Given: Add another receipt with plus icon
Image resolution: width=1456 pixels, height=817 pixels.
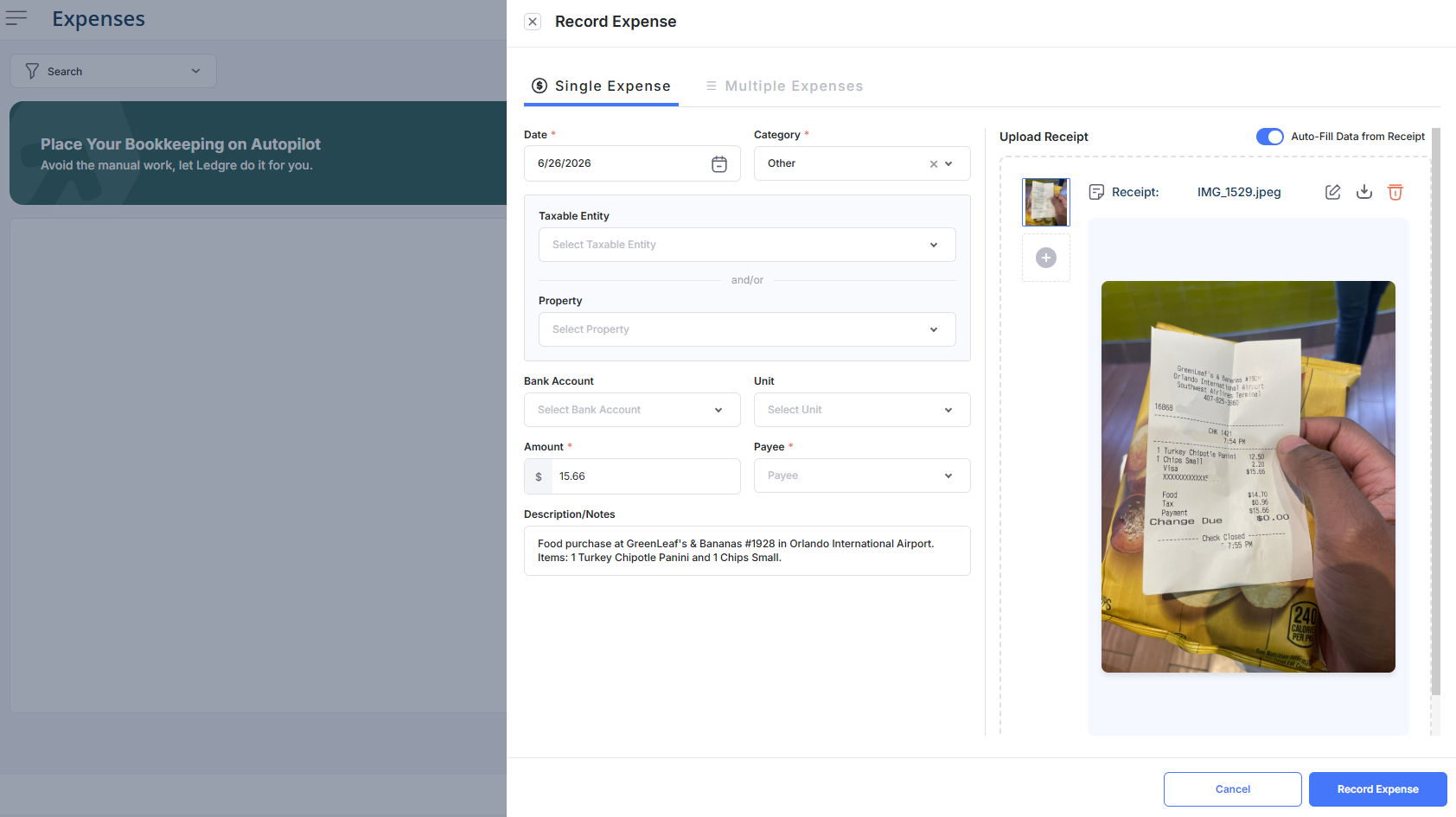Looking at the screenshot, I should [1046, 258].
